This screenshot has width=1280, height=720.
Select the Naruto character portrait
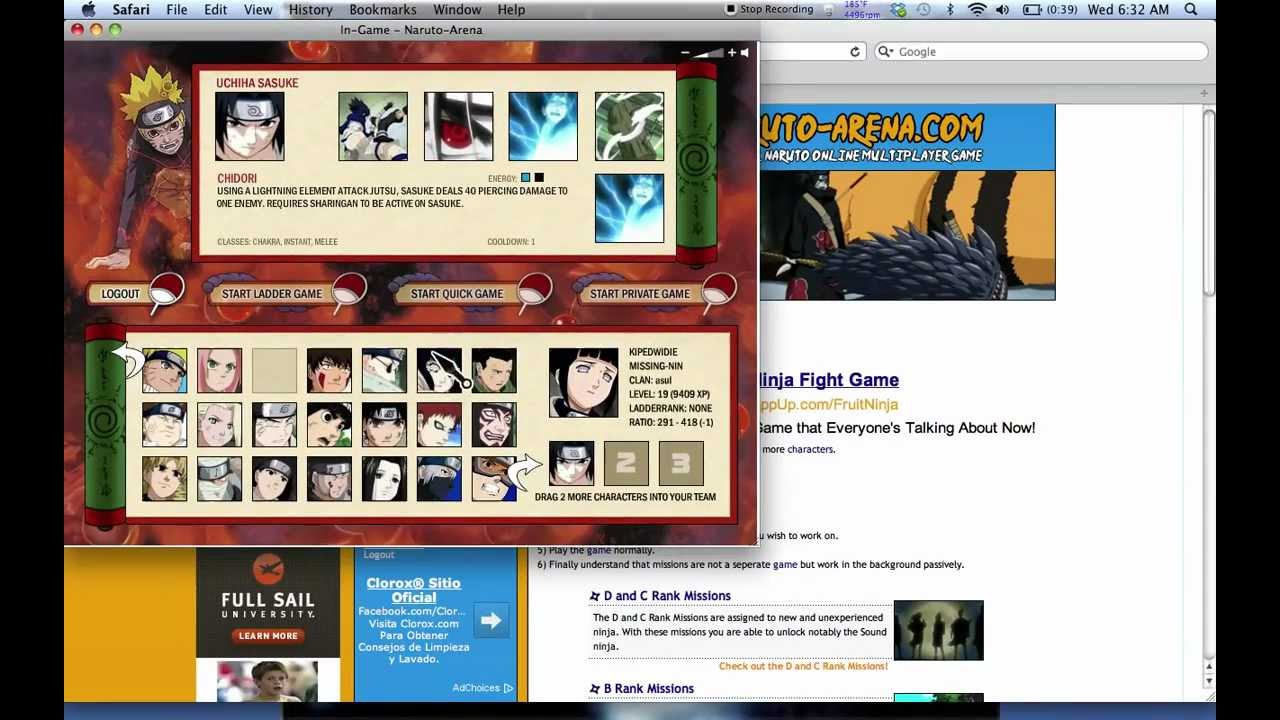(165, 371)
